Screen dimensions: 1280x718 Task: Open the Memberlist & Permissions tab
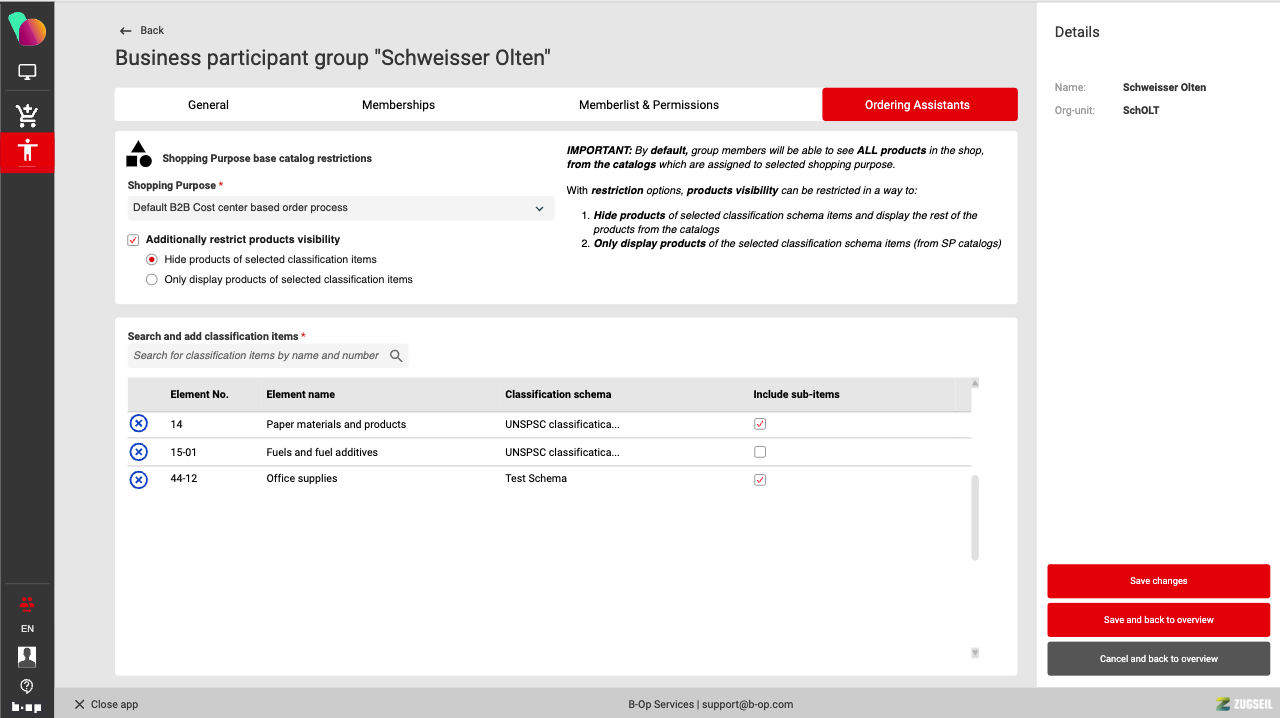(x=648, y=105)
